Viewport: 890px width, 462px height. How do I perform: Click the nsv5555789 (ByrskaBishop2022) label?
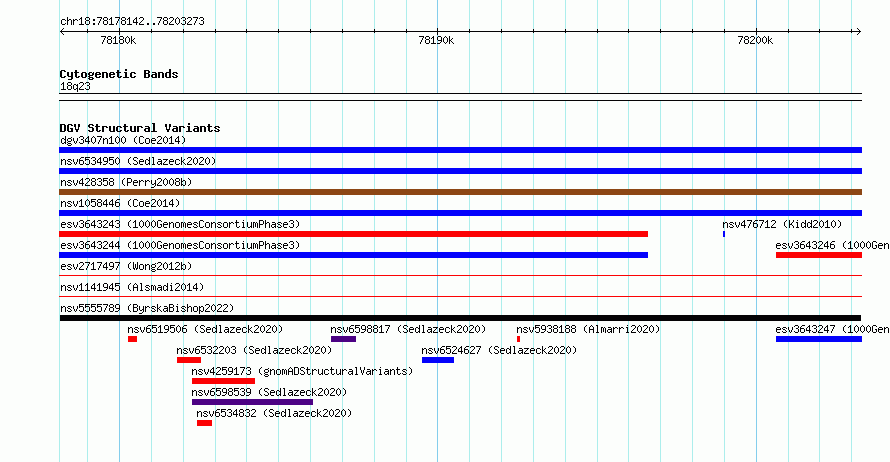[147, 308]
